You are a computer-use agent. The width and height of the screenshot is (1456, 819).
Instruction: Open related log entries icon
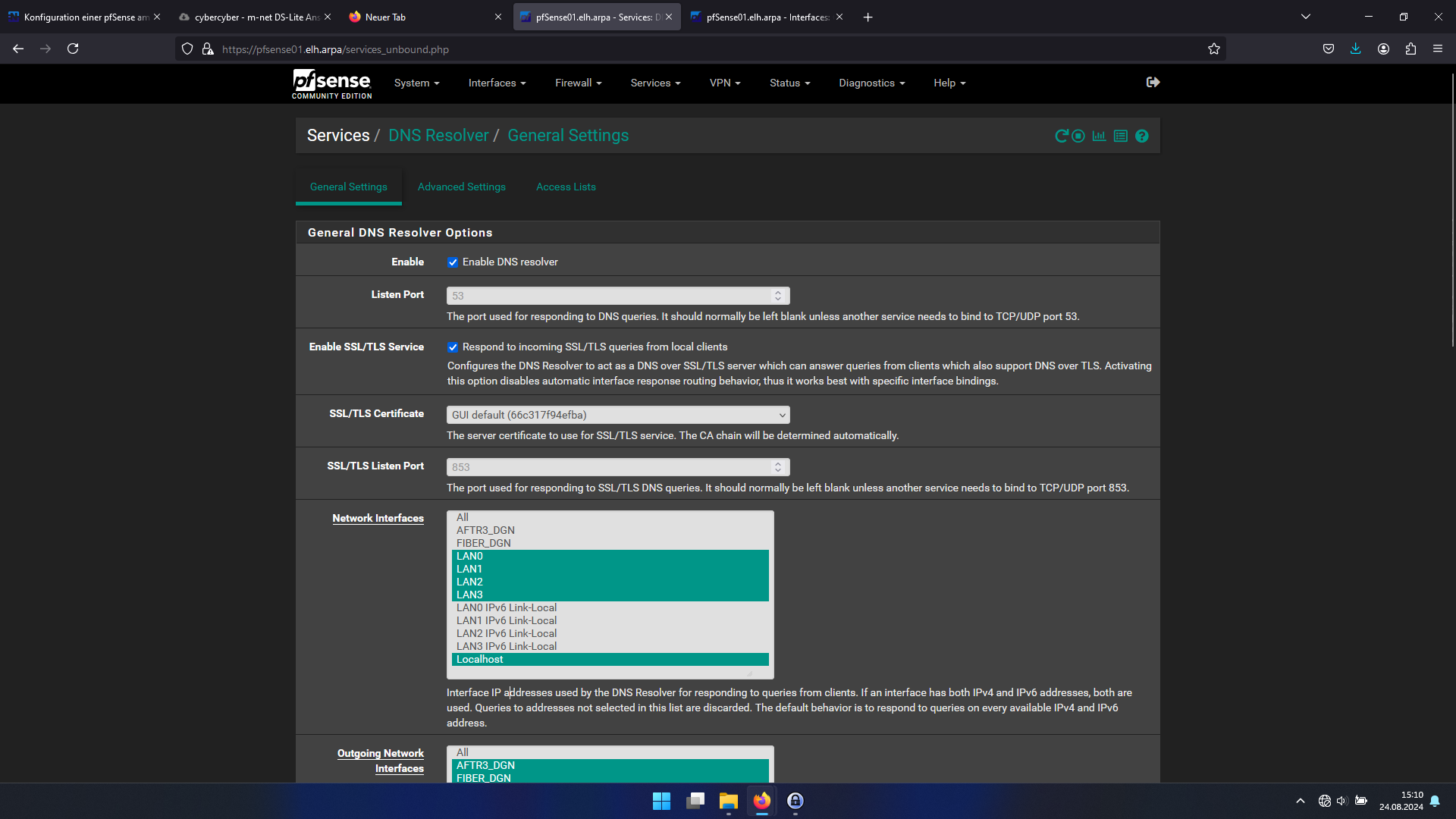(1121, 136)
